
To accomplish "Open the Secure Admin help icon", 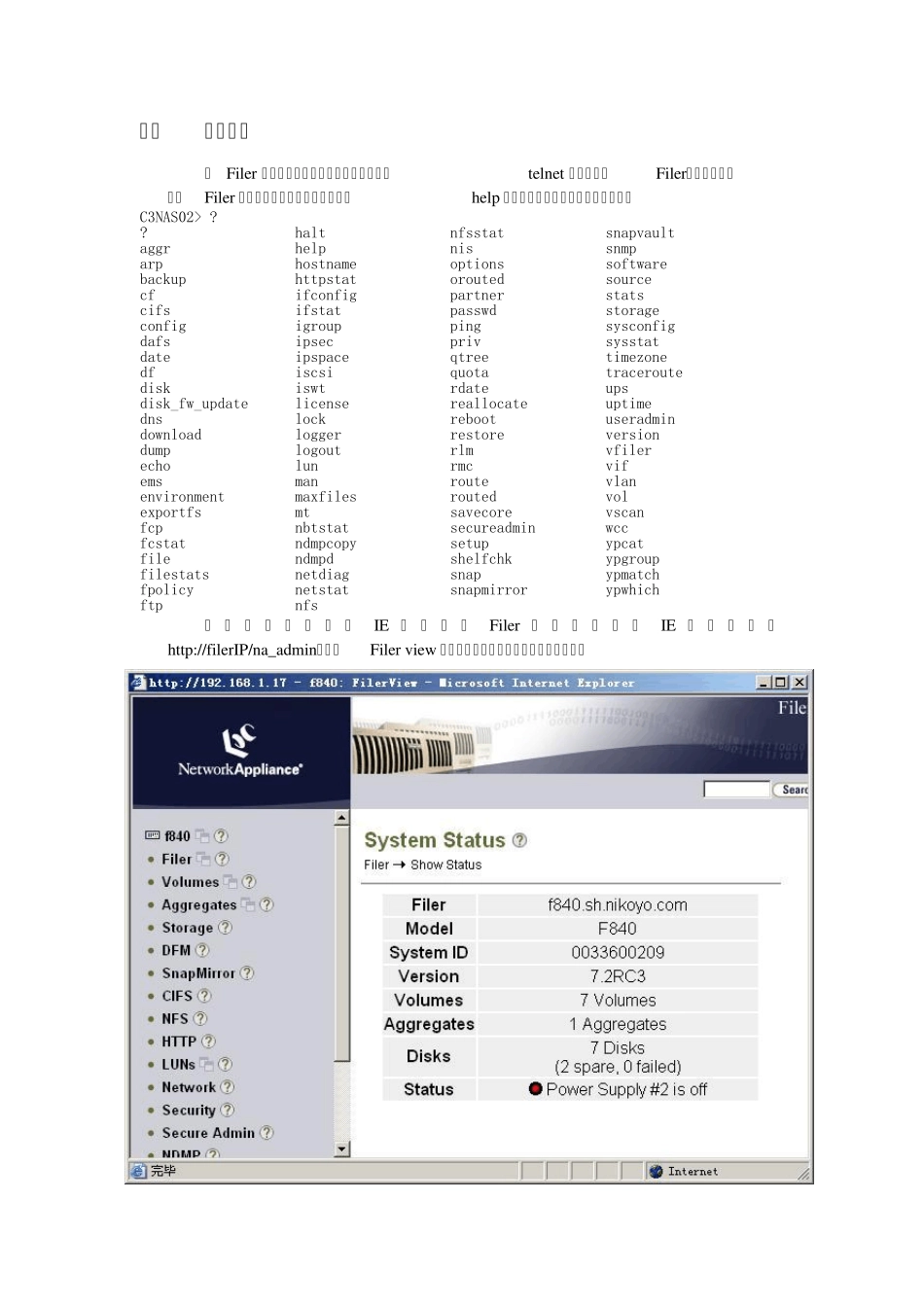I will (267, 1133).
